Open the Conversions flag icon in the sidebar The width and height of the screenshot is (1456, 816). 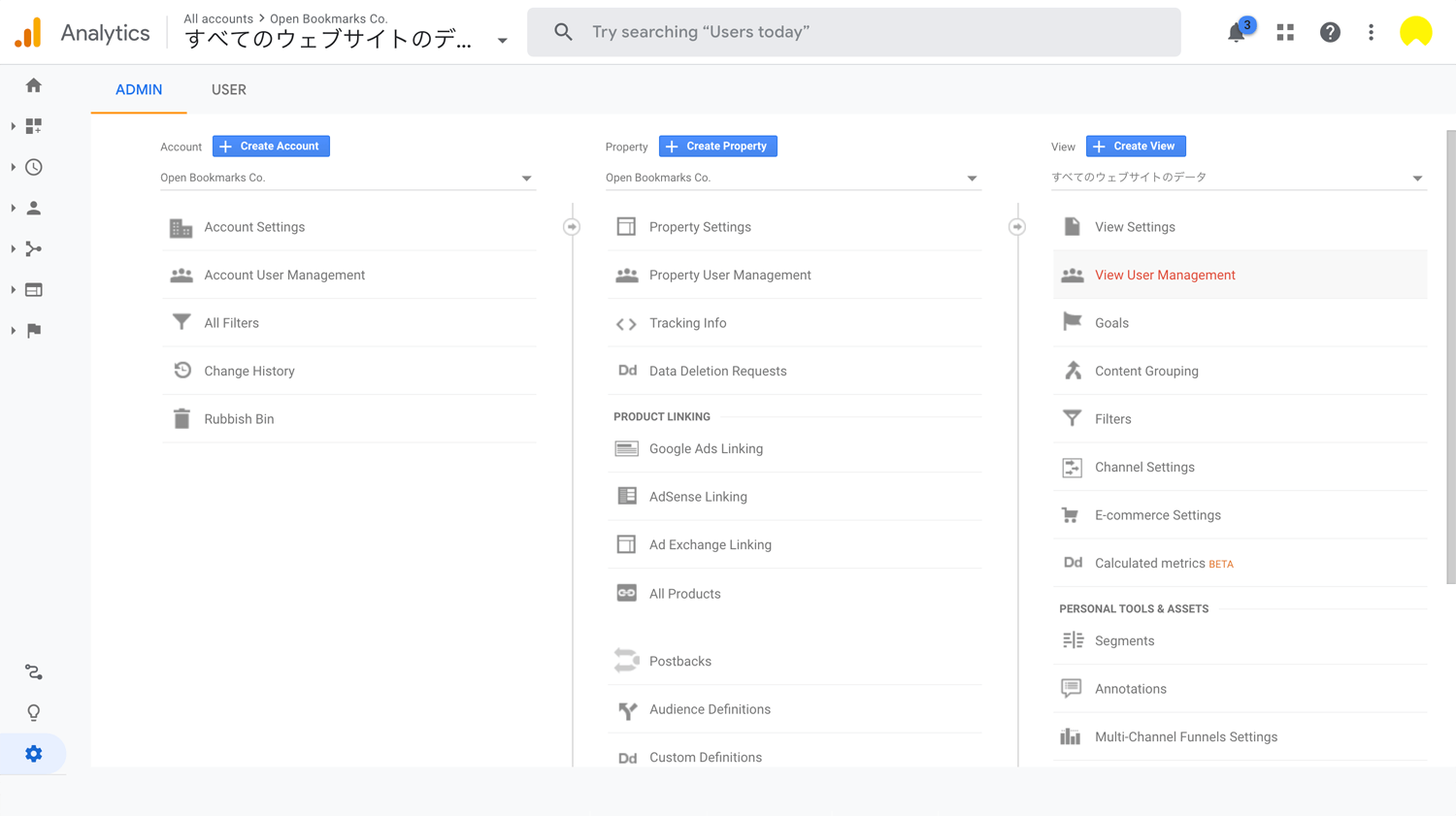click(34, 330)
